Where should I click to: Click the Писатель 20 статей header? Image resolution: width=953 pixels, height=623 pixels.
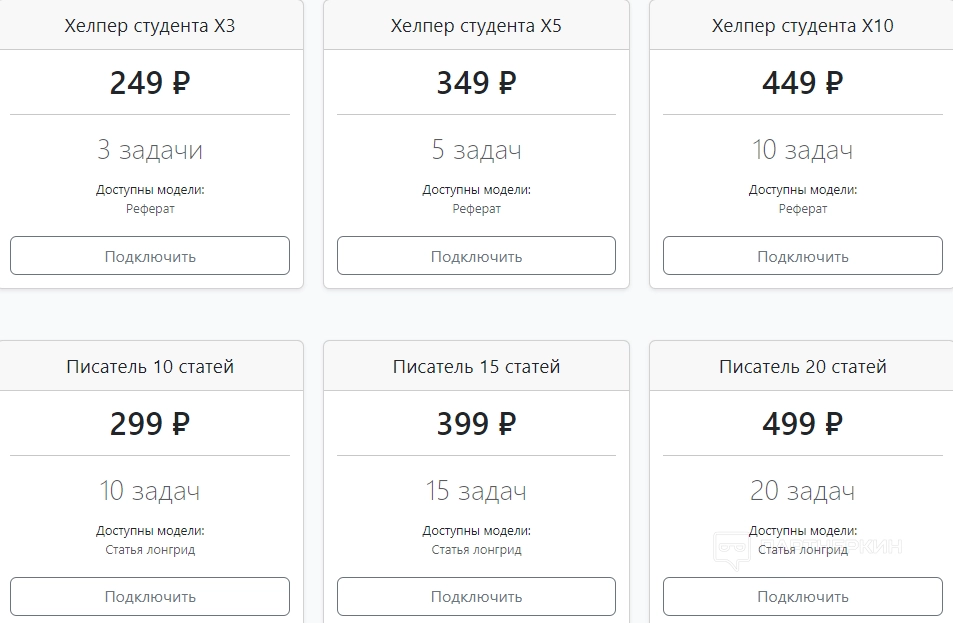(x=802, y=367)
